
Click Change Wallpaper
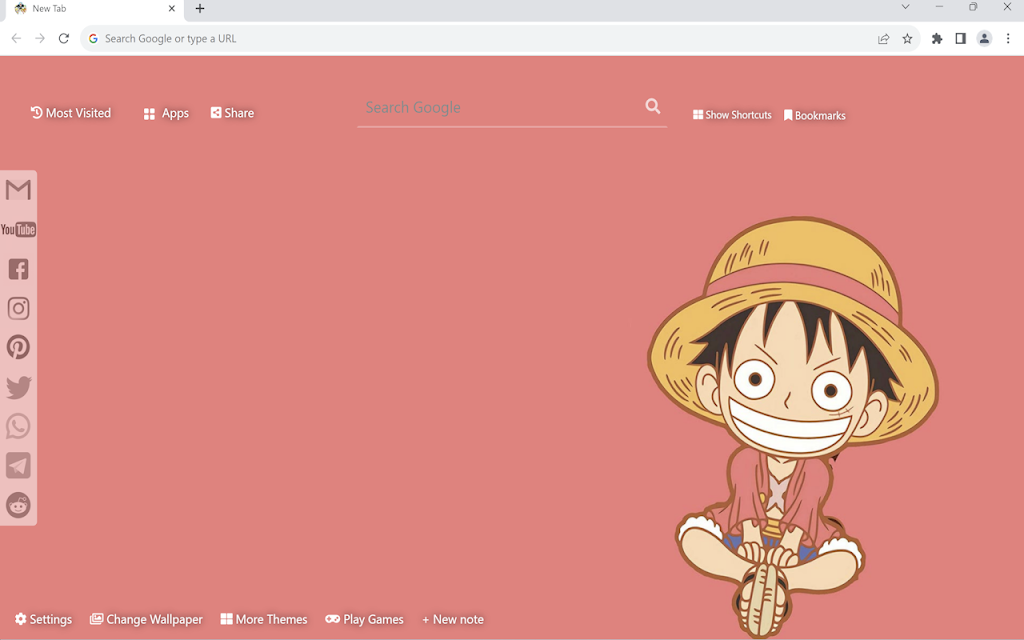click(x=146, y=619)
